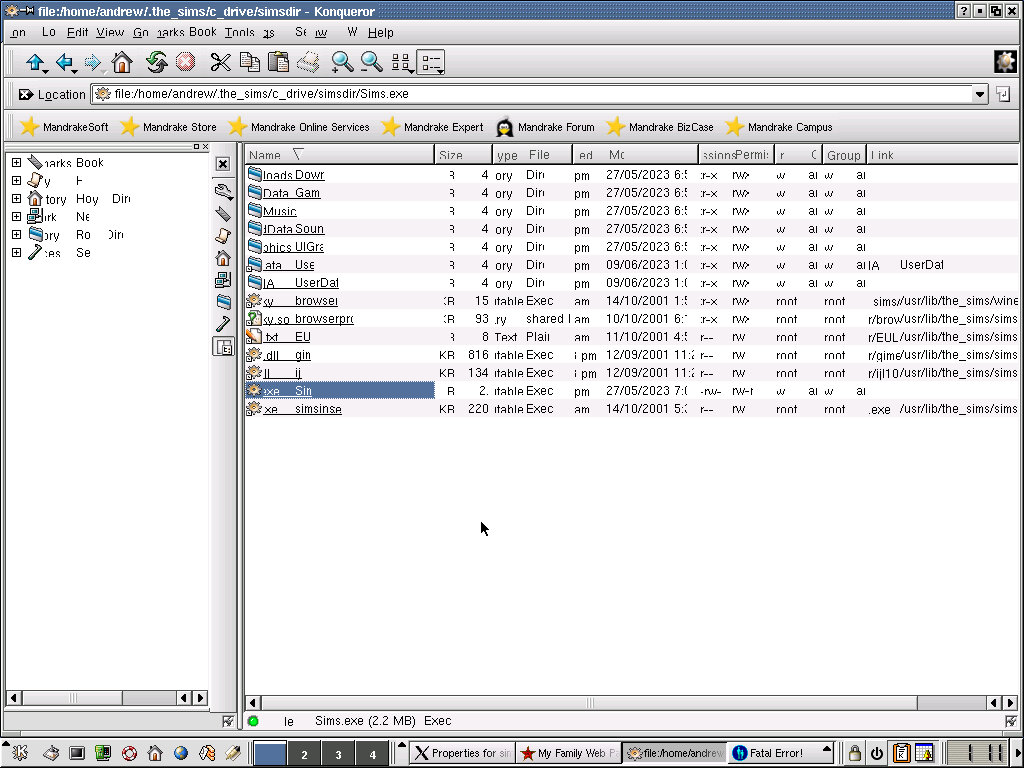Switch to virtual desktop 3
Viewport: 1024px width, 768px height.
338,754
